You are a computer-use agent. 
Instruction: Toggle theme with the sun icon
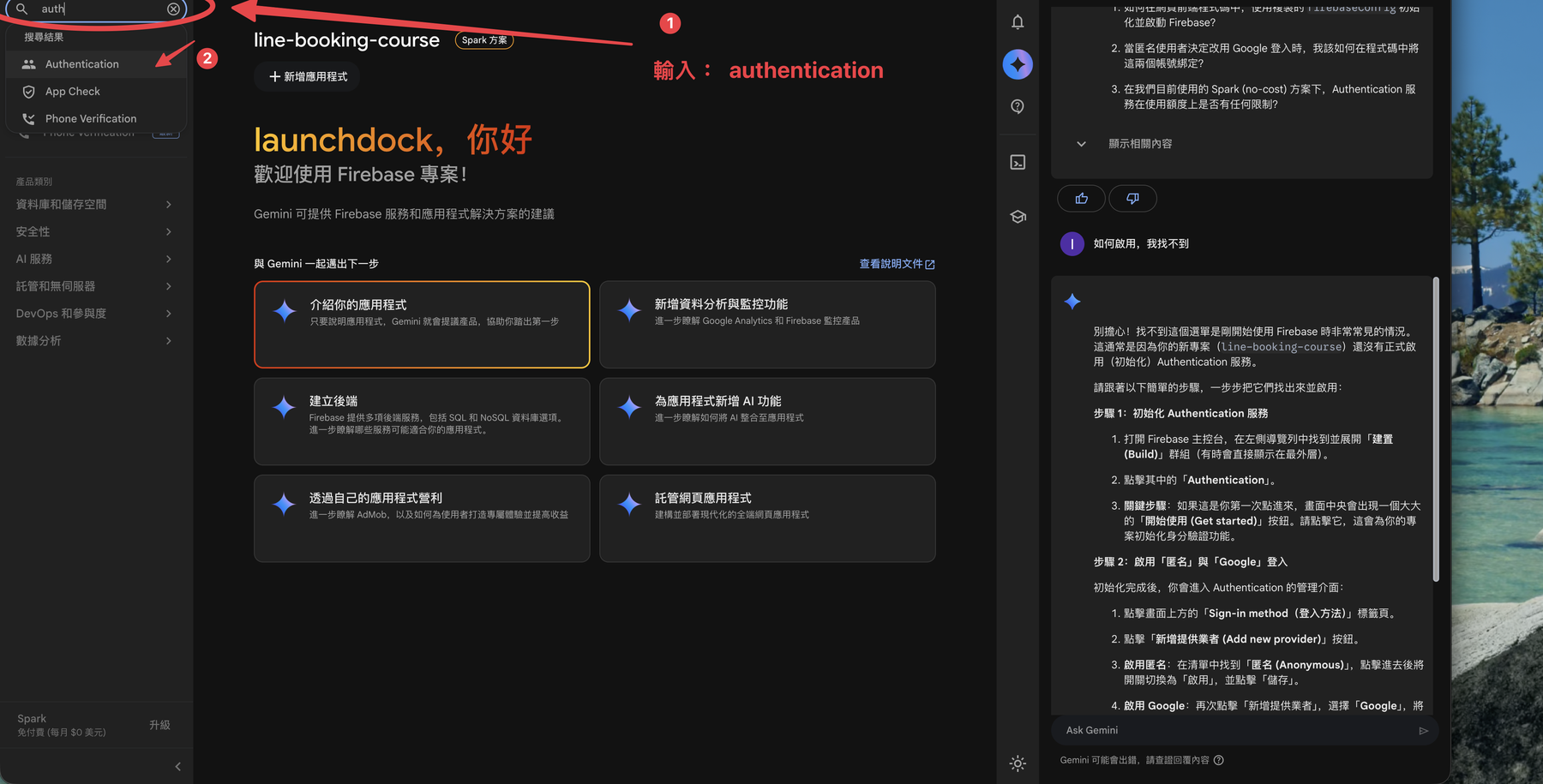pos(1018,763)
